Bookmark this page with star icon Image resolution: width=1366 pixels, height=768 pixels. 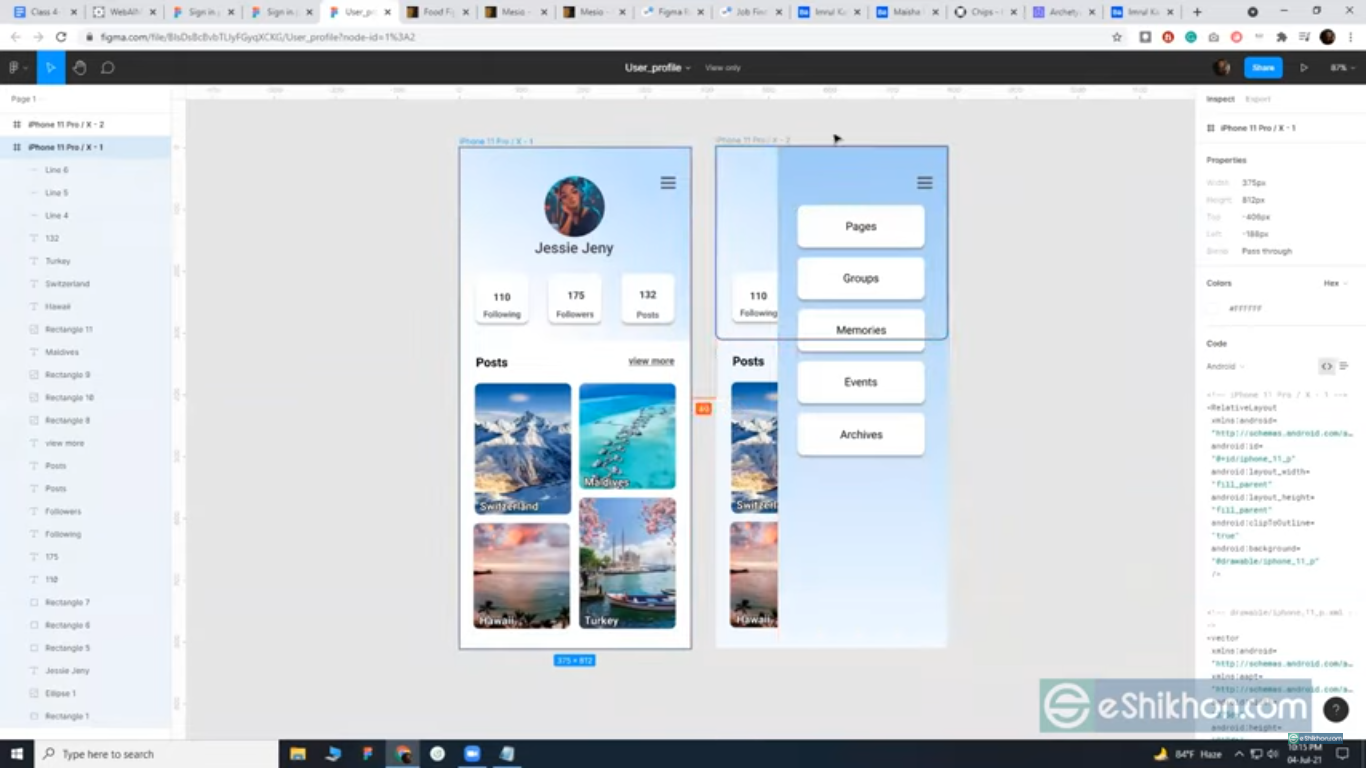1117,37
